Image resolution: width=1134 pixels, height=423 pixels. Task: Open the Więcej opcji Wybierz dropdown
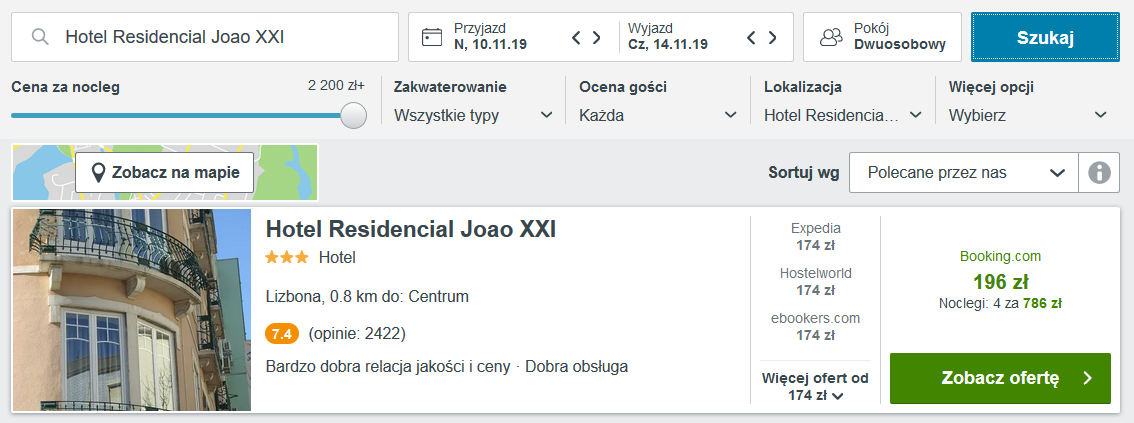[1028, 115]
